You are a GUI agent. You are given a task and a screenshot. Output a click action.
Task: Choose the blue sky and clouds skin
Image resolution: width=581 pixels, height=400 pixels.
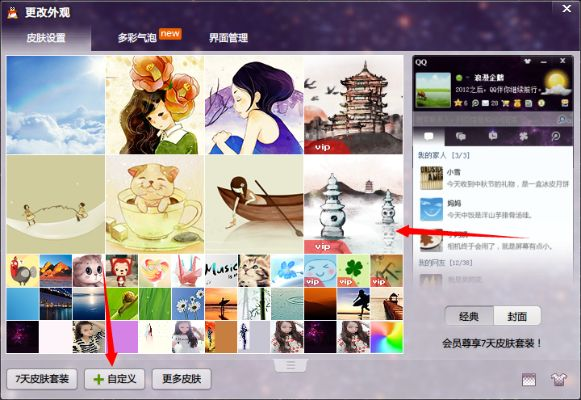pyautogui.click(x=56, y=105)
